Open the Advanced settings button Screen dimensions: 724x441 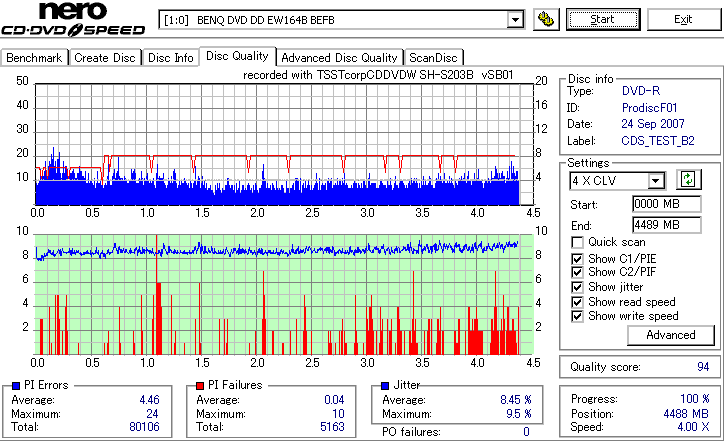[670, 335]
